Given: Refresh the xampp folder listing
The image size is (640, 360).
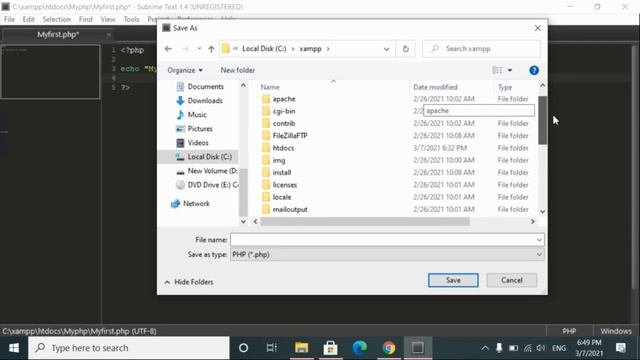Looking at the screenshot, I should [405, 49].
